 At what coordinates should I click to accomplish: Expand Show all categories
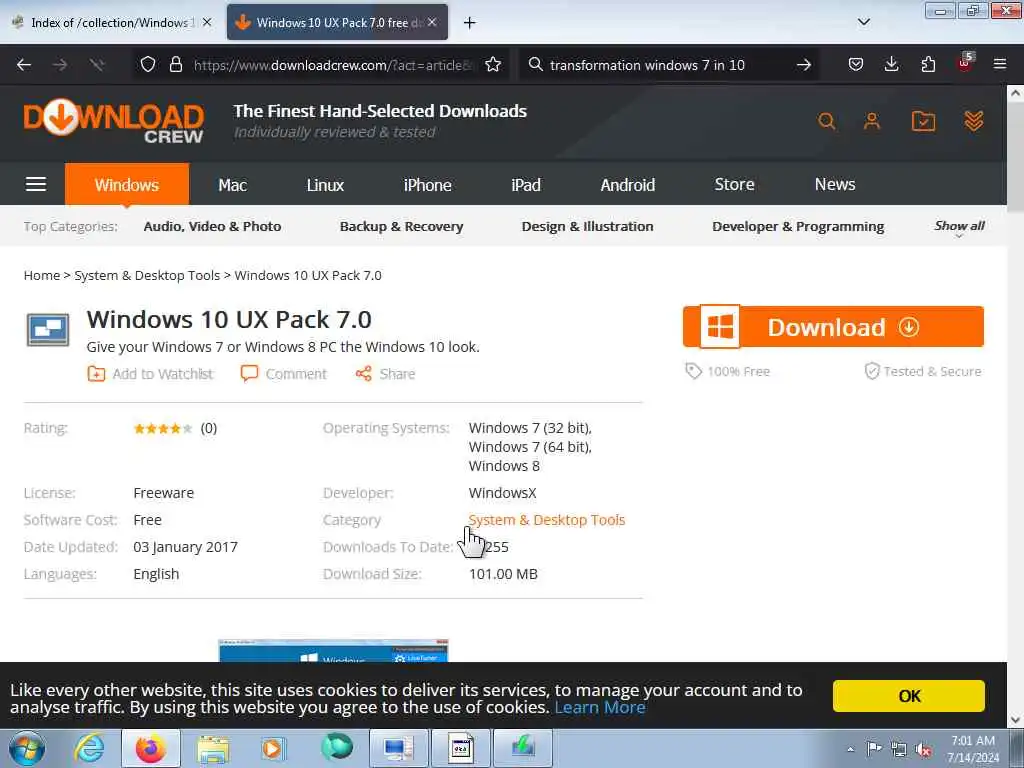pyautogui.click(x=959, y=227)
